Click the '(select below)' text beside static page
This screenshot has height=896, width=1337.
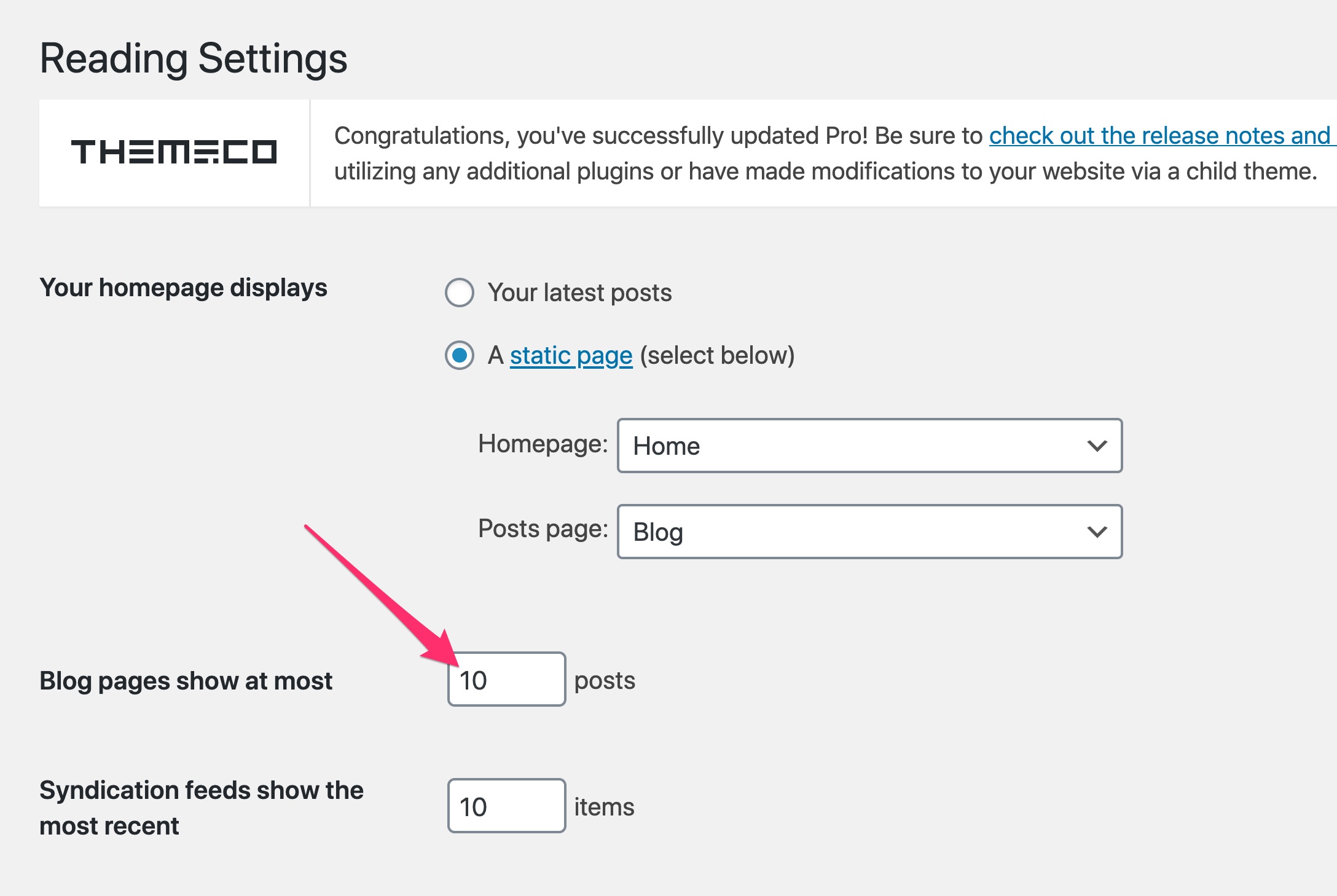pos(717,356)
